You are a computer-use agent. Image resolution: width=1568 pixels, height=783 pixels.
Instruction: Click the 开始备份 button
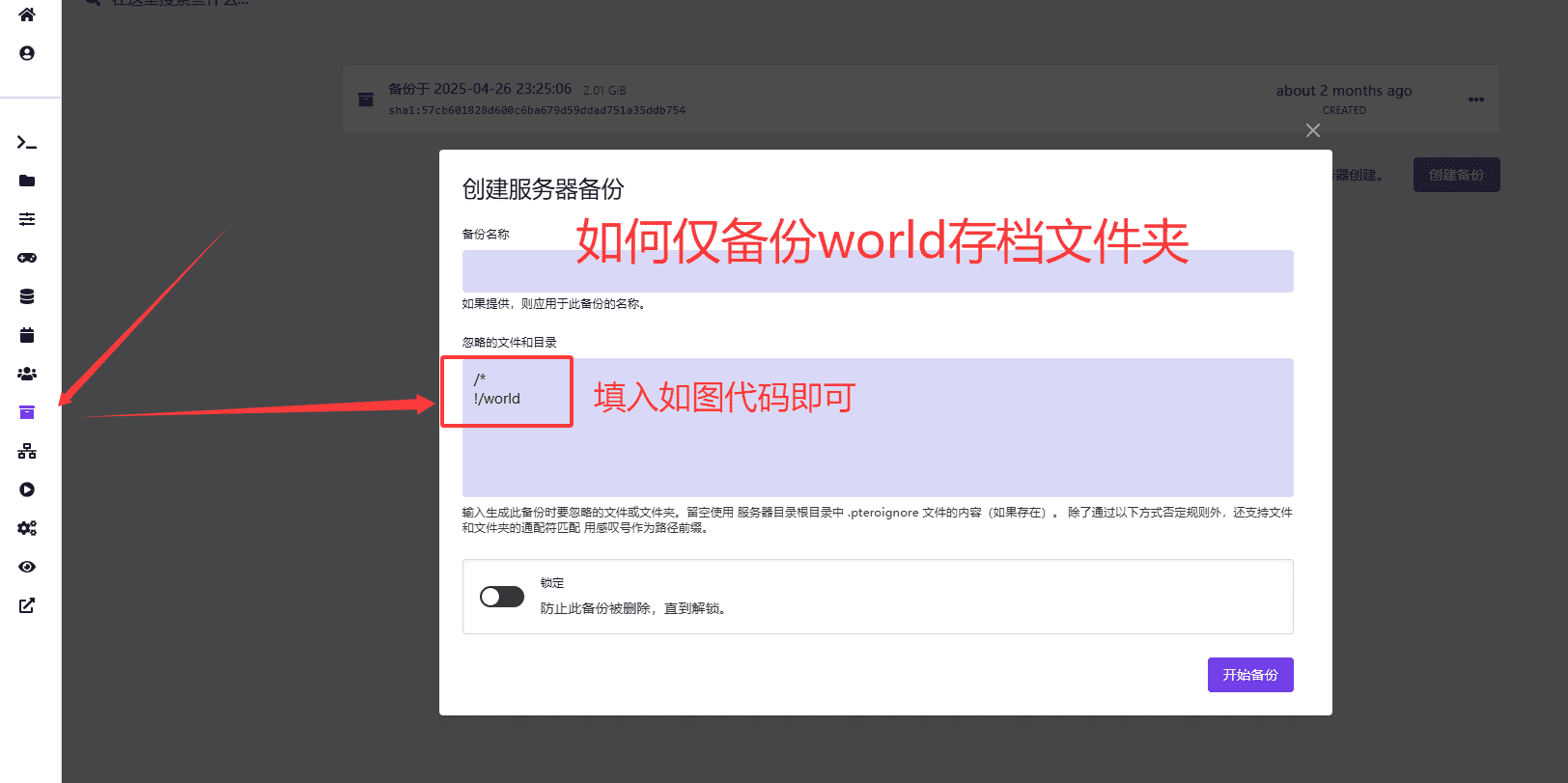click(x=1250, y=675)
